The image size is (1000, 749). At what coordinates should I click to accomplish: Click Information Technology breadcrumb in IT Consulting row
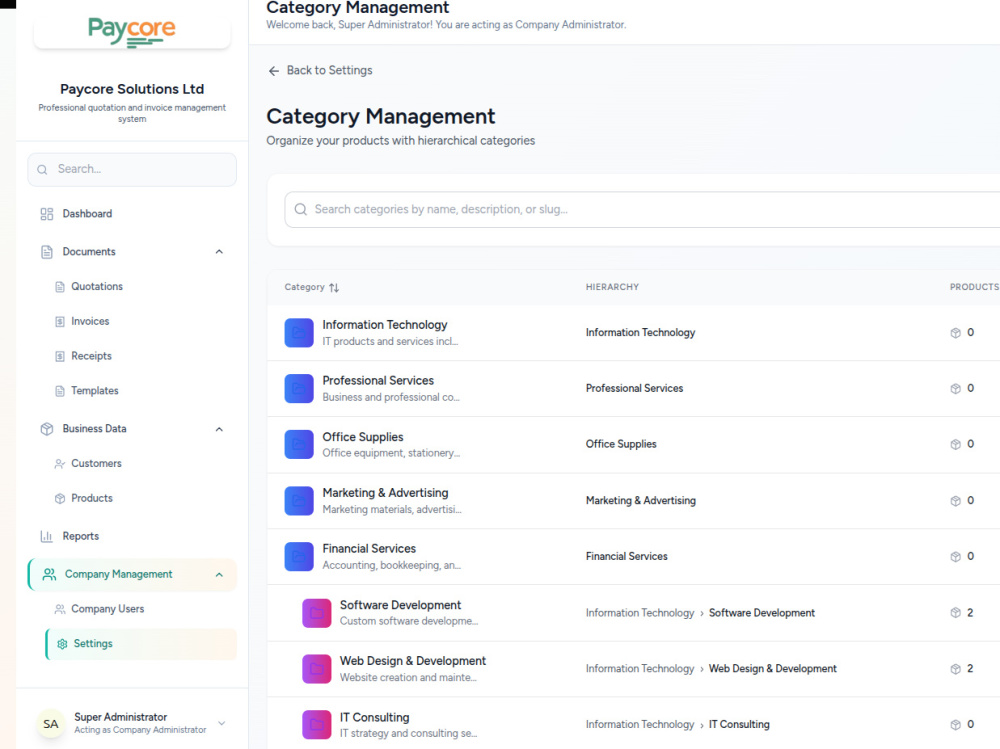[x=640, y=724]
